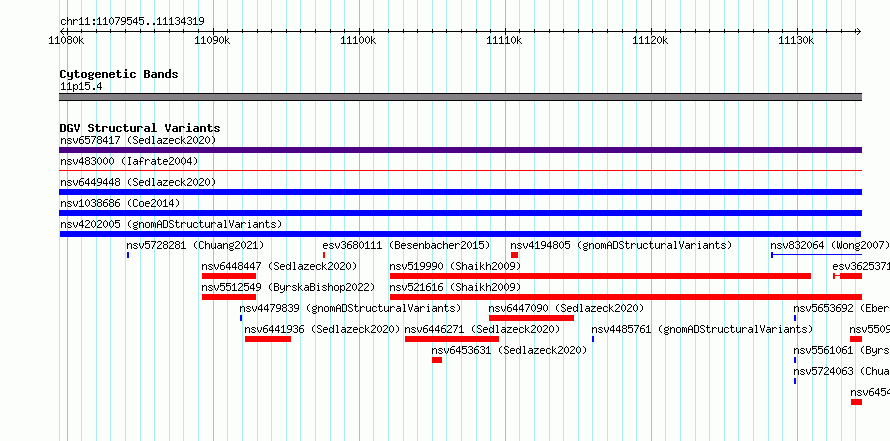Select the dark purple nsv6578417 variant bar
Image resolution: width=890 pixels, height=441 pixels.
click(460, 150)
